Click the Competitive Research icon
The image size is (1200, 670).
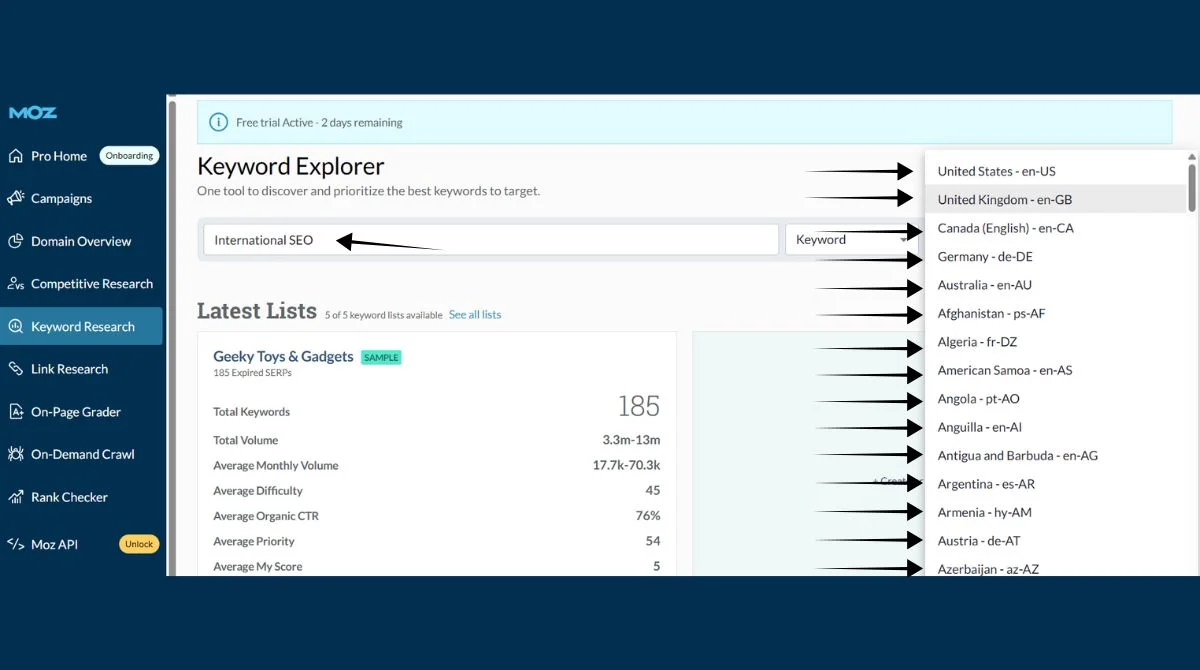(15, 284)
